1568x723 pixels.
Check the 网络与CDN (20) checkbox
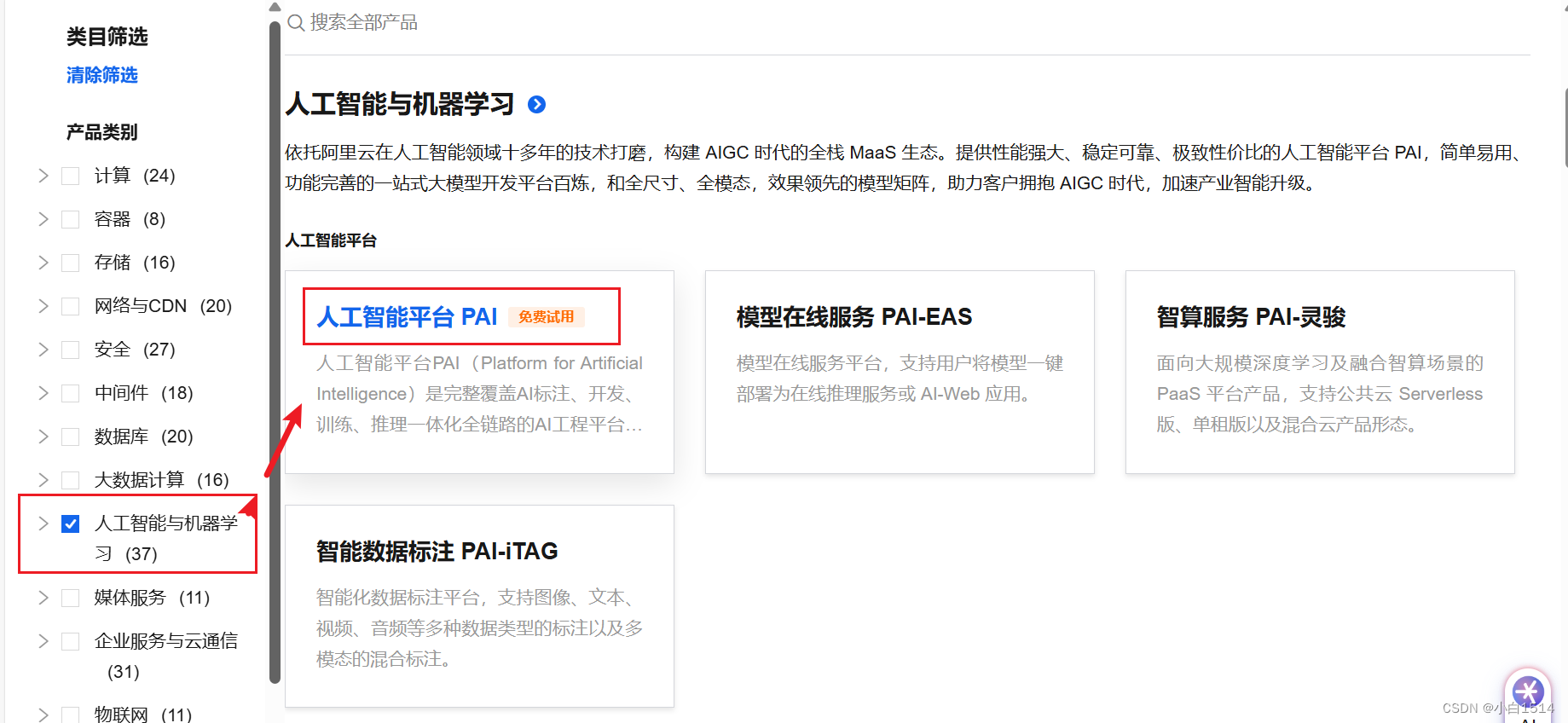click(71, 307)
